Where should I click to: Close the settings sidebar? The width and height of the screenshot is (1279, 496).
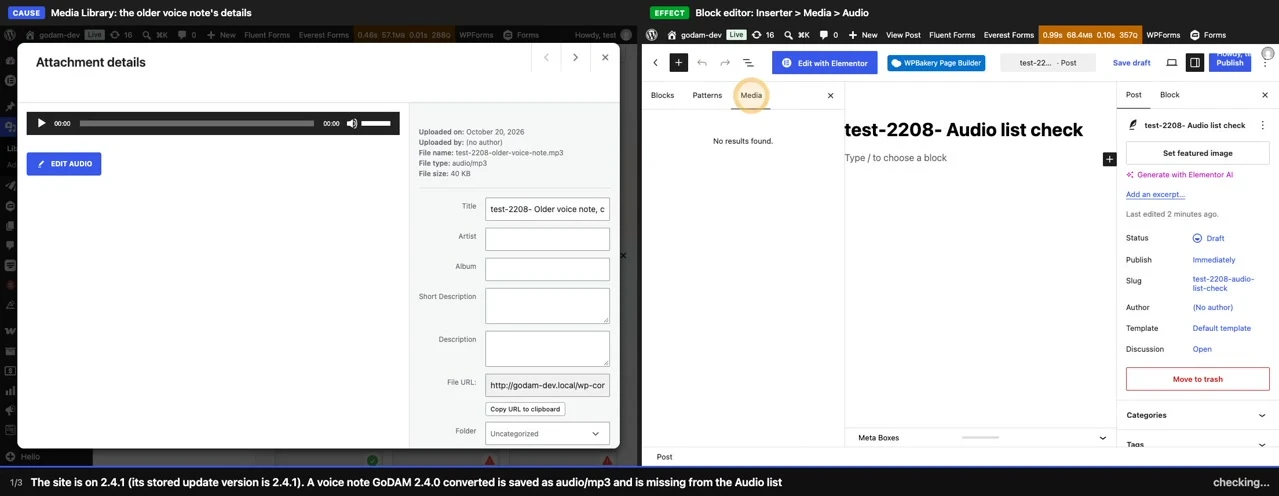point(1264,95)
